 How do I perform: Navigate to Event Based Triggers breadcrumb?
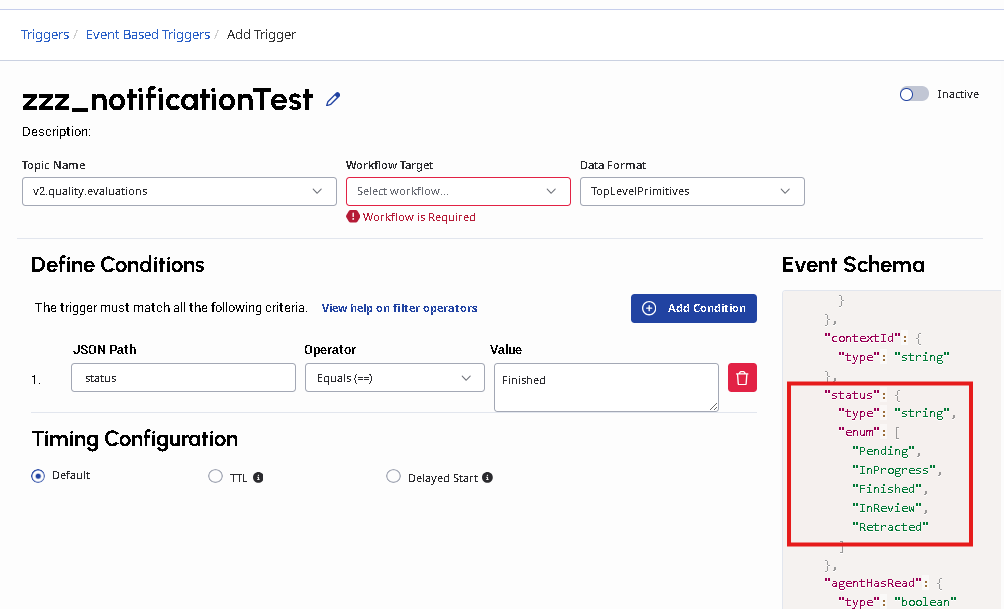[148, 35]
